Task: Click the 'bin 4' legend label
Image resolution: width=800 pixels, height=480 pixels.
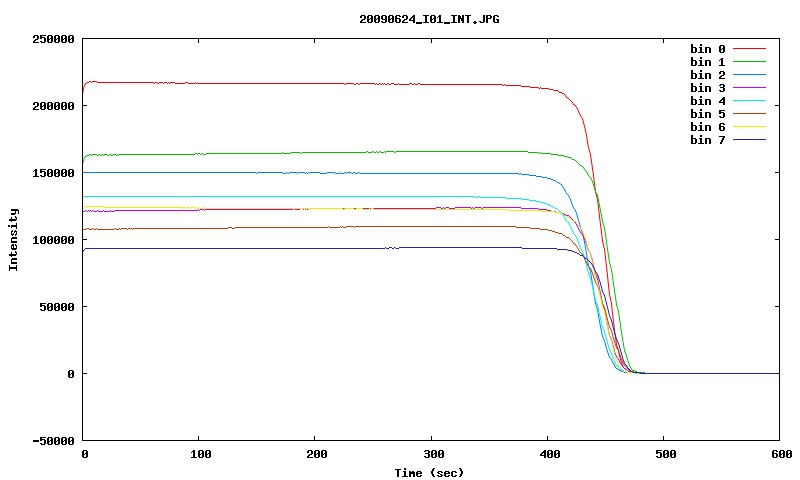Action: tap(708, 101)
